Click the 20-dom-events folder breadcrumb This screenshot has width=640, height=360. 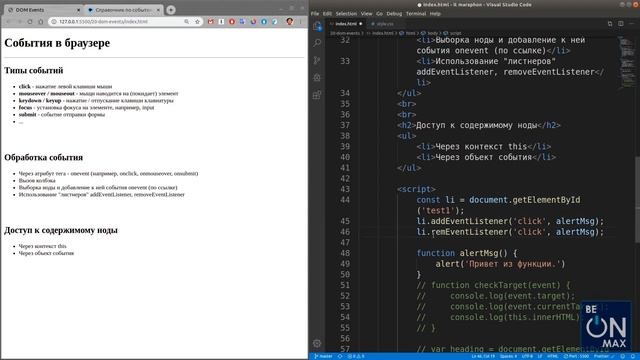[345, 33]
